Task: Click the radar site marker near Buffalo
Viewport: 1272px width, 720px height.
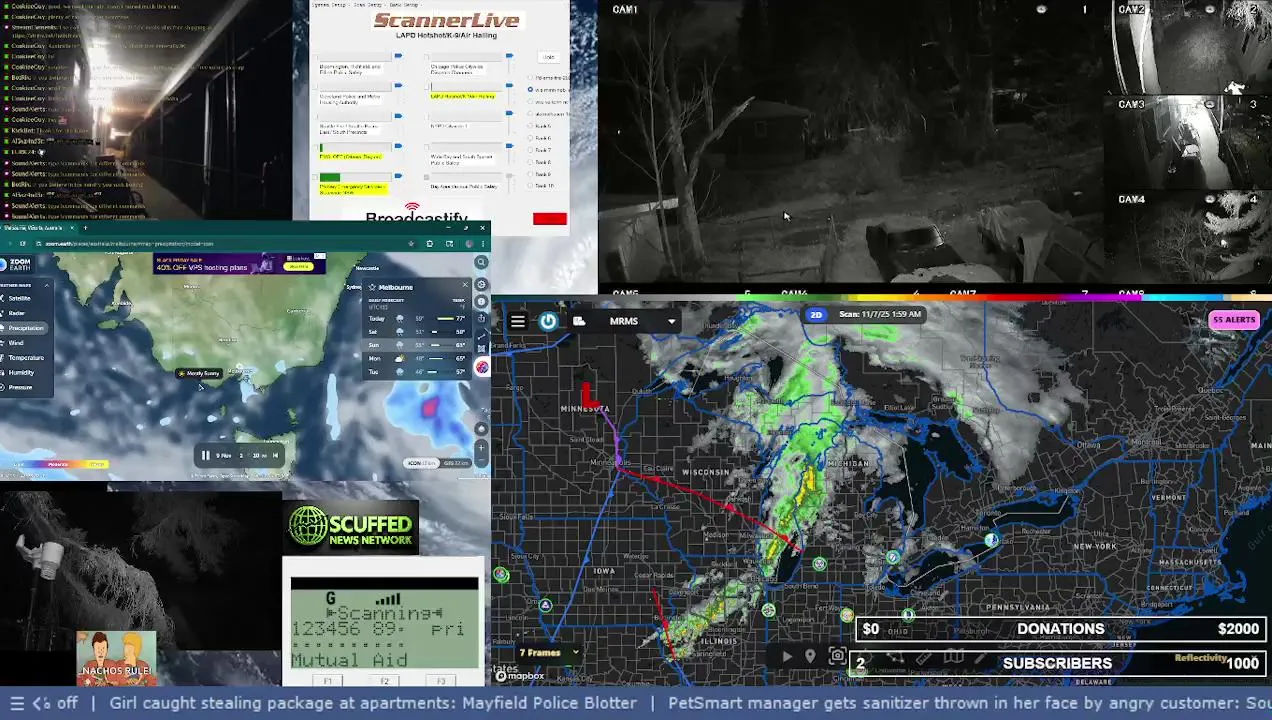Action: pos(991,540)
